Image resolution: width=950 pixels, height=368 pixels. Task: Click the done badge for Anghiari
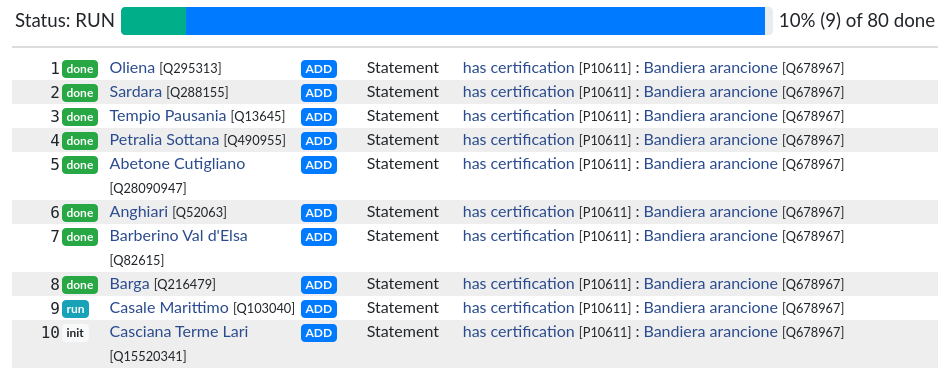coord(80,213)
